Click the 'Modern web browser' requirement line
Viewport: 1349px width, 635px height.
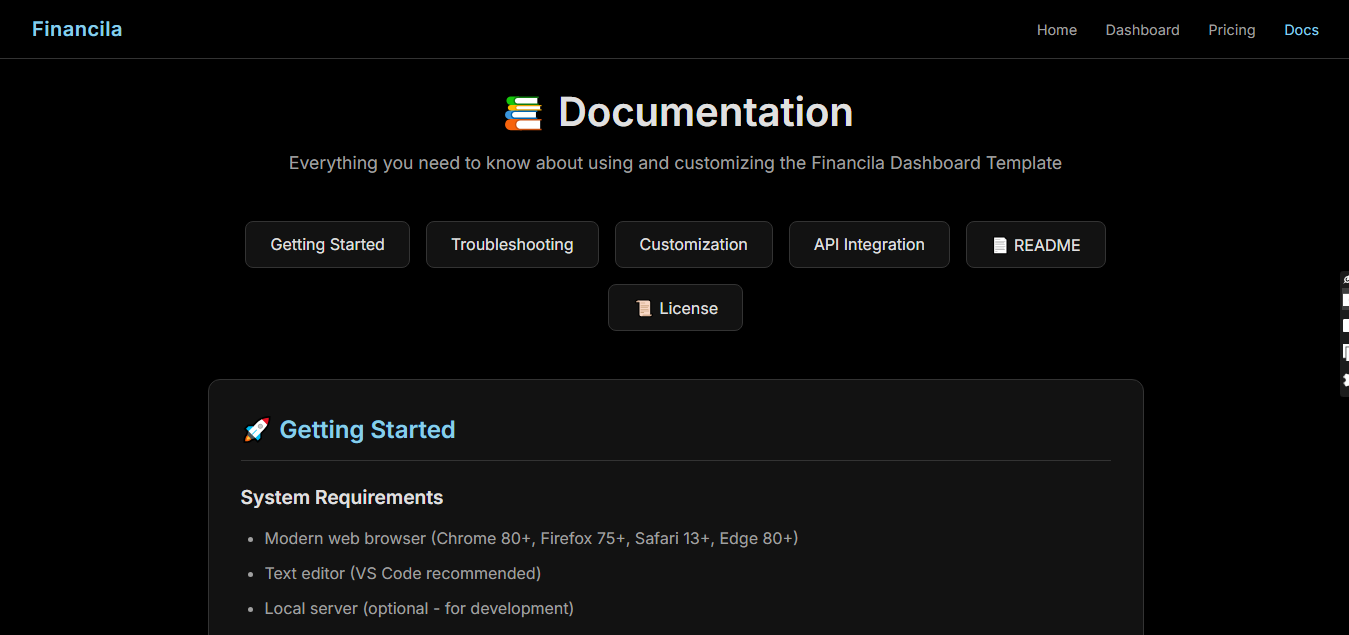point(531,538)
